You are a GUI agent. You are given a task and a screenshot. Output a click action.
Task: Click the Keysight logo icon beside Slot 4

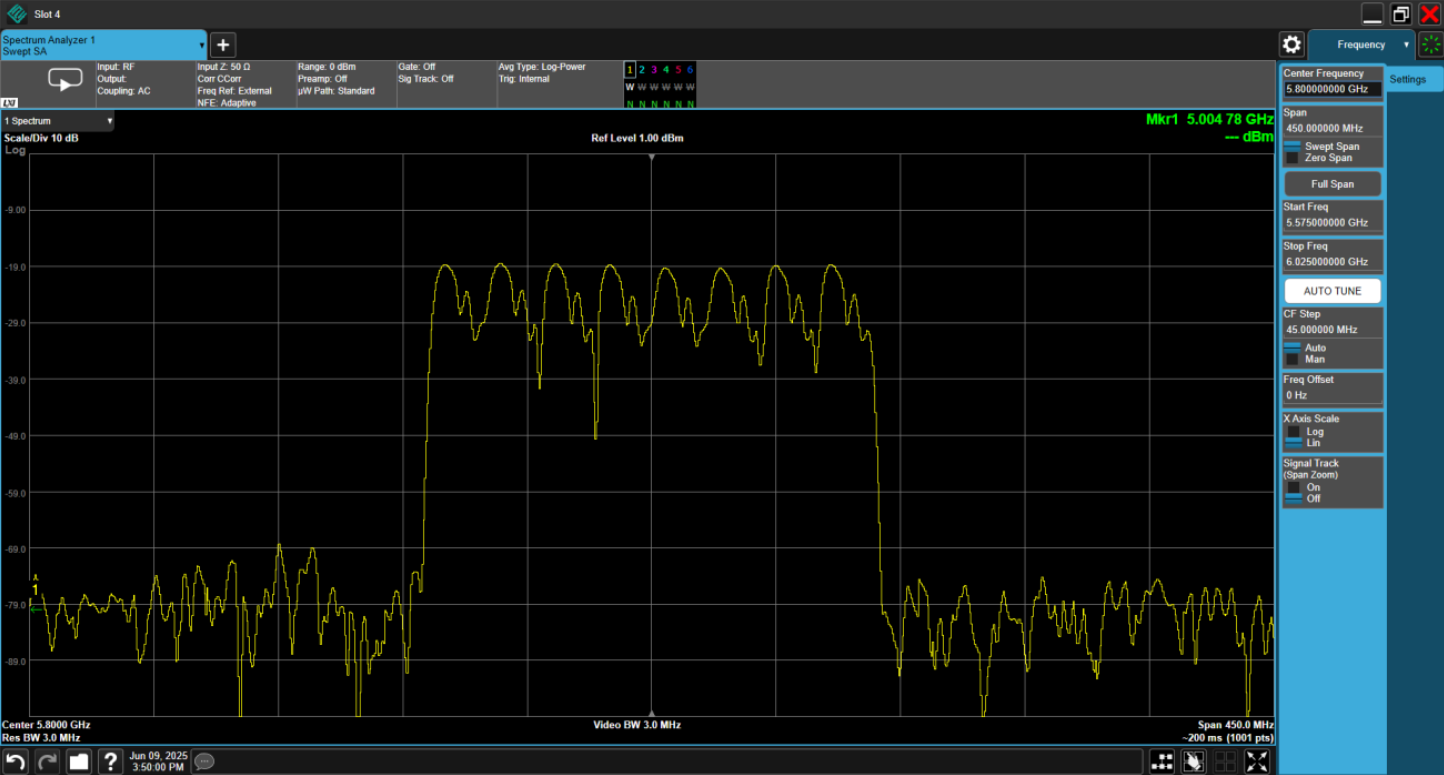tap(16, 14)
